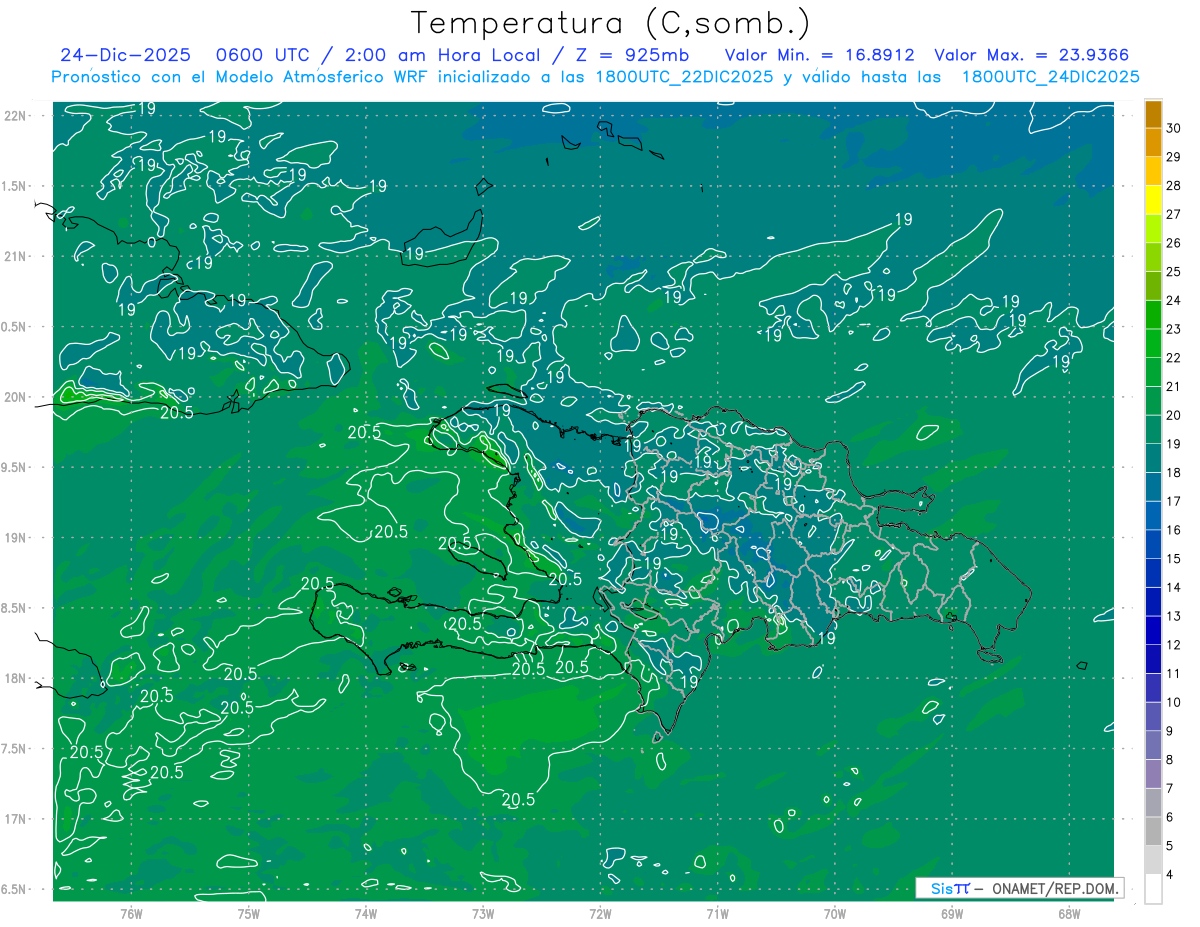Click the colorbar label 27
Viewport: 1200px width, 927px height.
(1173, 214)
